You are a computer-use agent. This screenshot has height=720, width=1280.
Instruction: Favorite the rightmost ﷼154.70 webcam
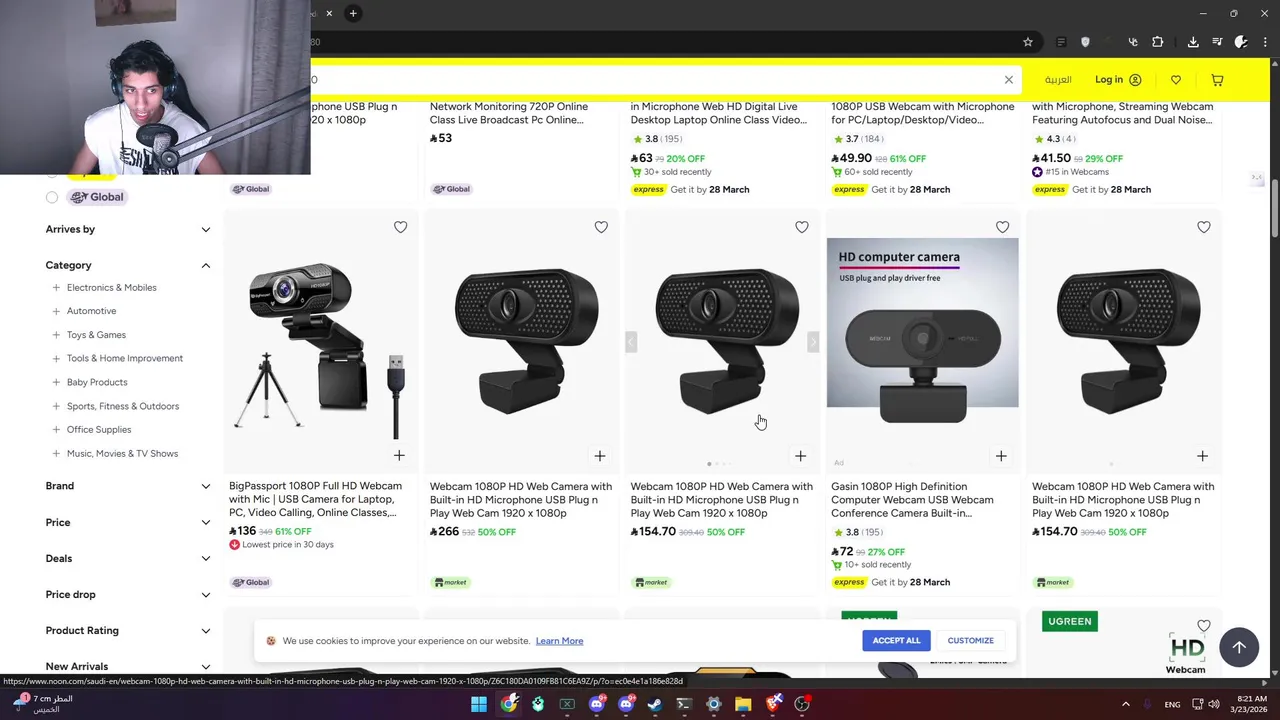[x=1203, y=227]
